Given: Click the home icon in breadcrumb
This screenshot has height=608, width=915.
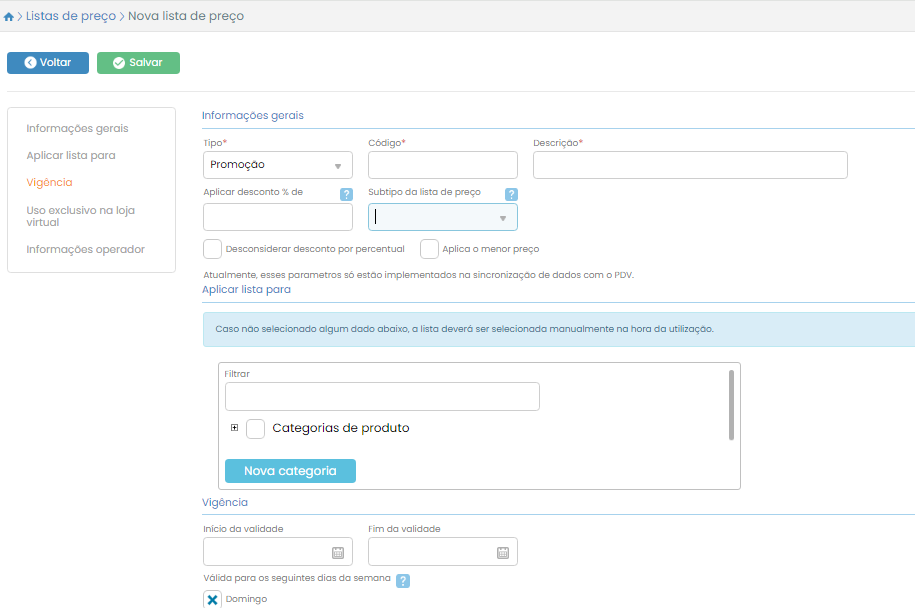Looking at the screenshot, I should point(9,17).
